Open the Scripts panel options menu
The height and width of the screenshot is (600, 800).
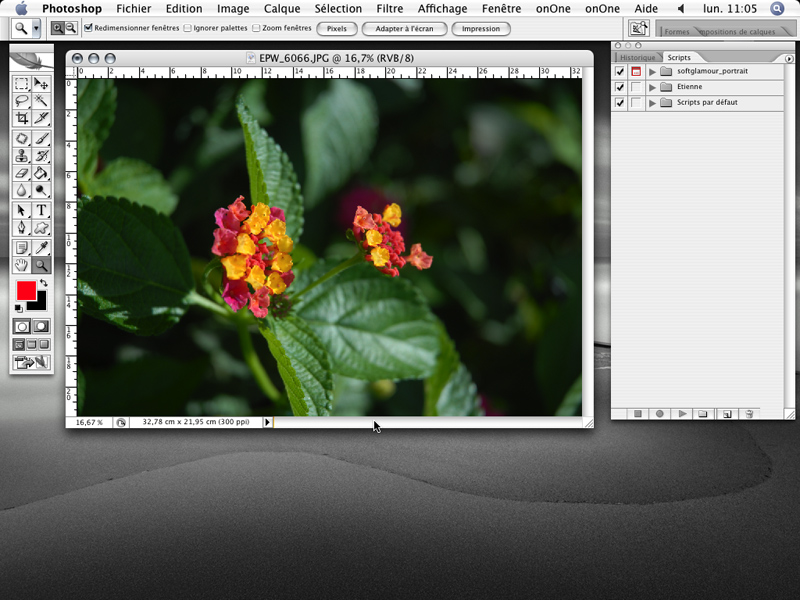[x=789, y=59]
